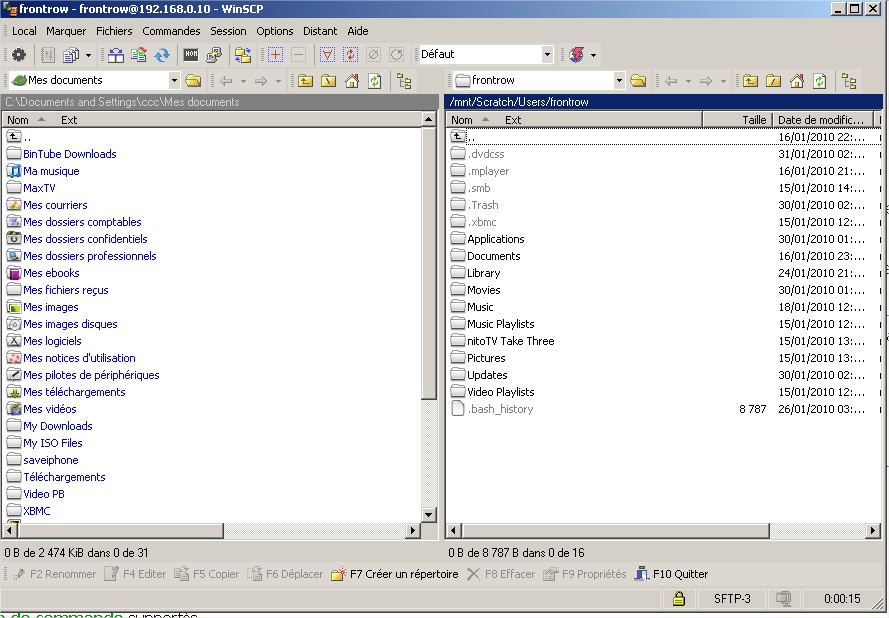The height and width of the screenshot is (618, 889).
Task: Click the local panel horizontal scrollbar thumb
Action: coord(121,531)
